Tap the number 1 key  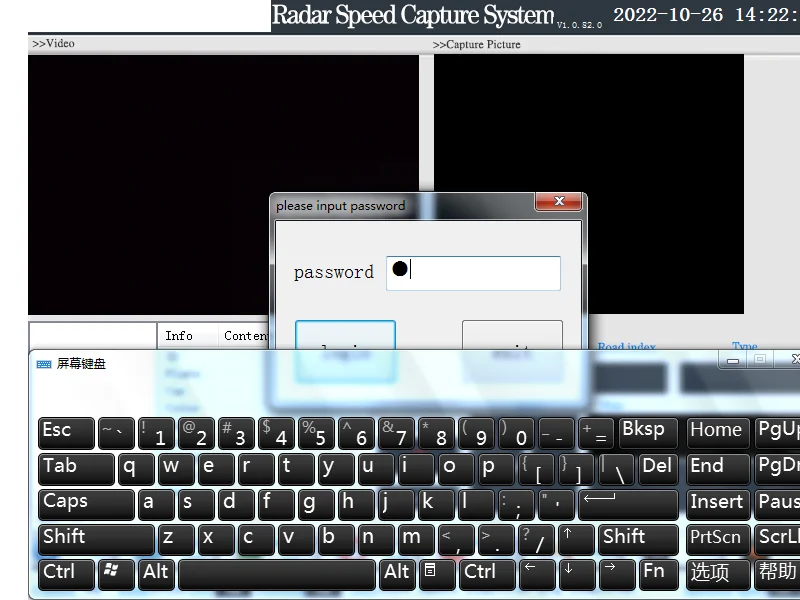click(156, 433)
